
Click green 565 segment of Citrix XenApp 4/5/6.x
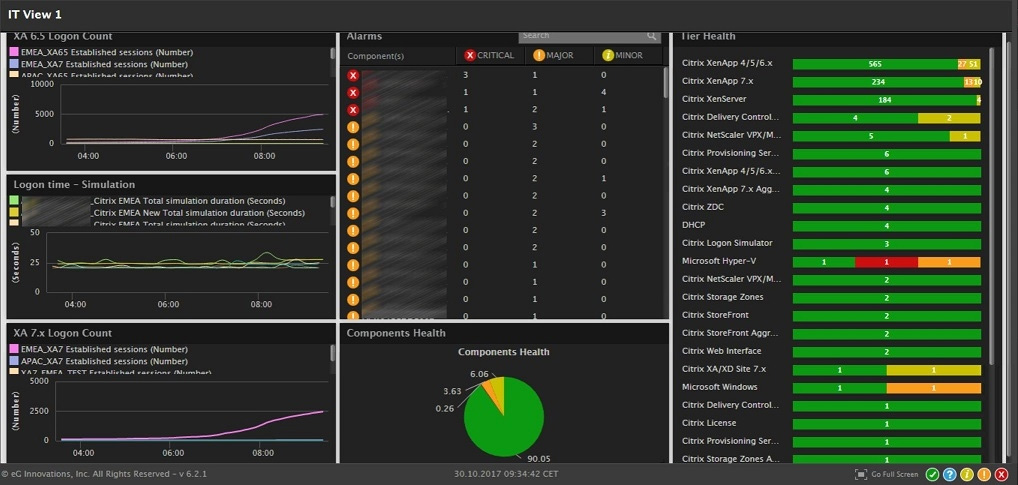coord(875,64)
